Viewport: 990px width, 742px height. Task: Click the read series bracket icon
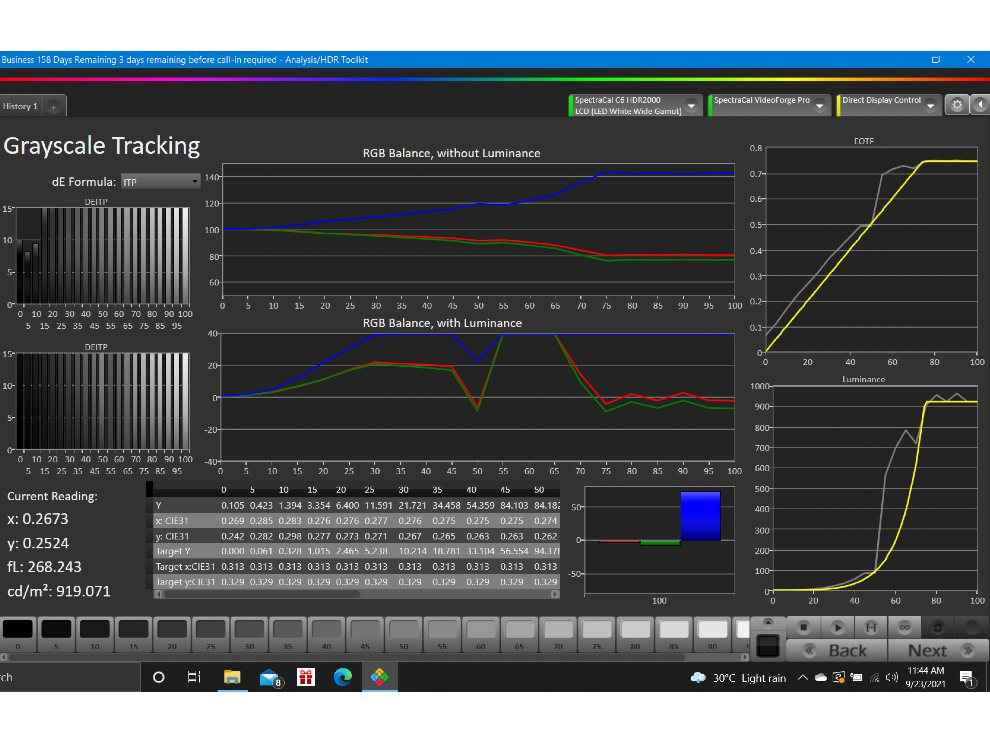(871, 627)
